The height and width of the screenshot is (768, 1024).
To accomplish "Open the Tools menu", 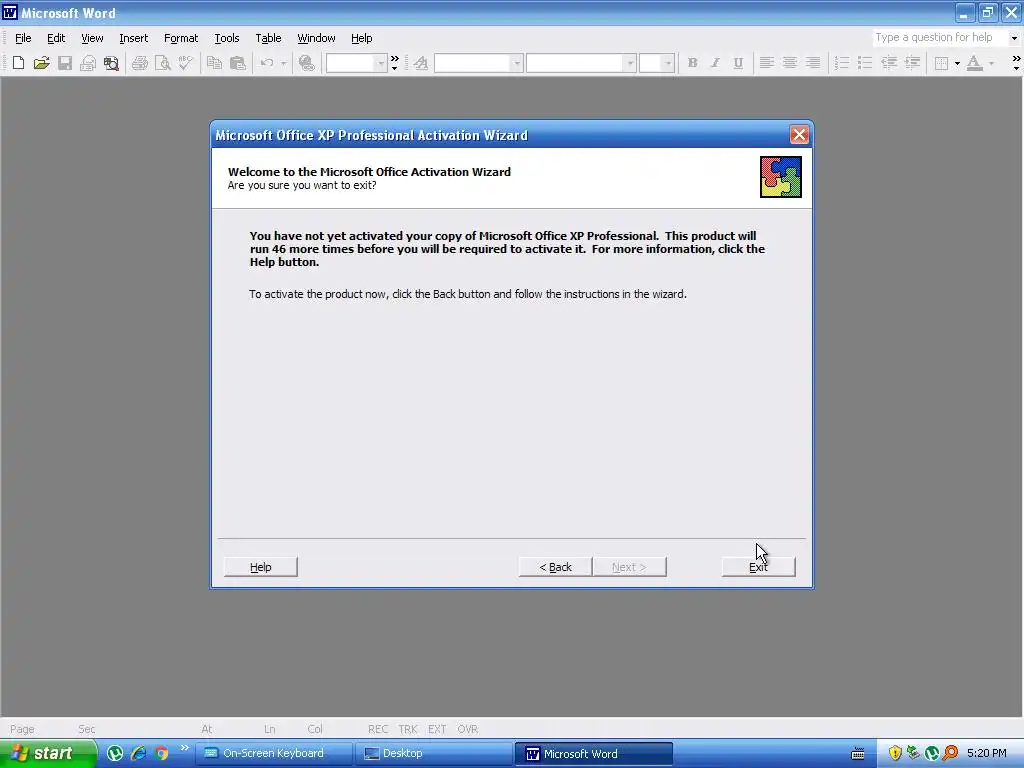I will click(x=227, y=38).
